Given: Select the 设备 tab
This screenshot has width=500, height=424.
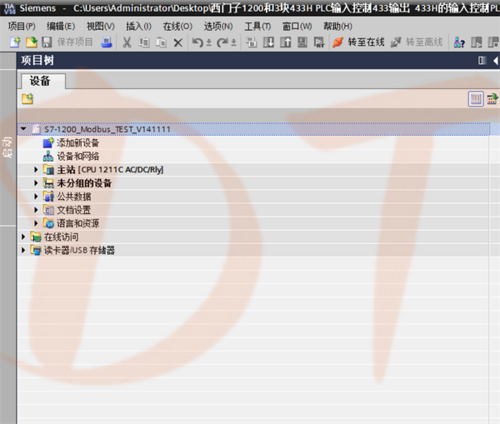Looking at the screenshot, I should tap(43, 81).
